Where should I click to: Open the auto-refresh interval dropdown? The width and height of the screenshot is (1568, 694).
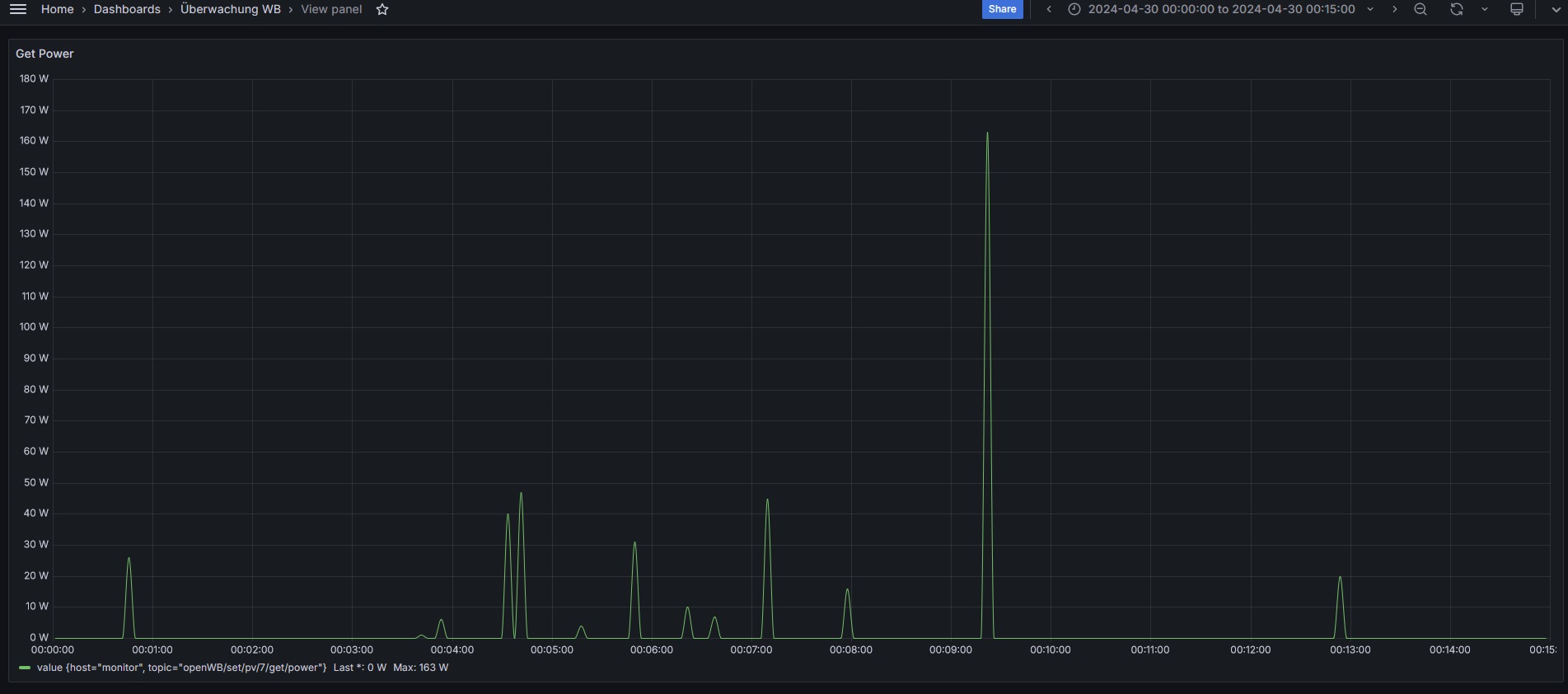1485,9
